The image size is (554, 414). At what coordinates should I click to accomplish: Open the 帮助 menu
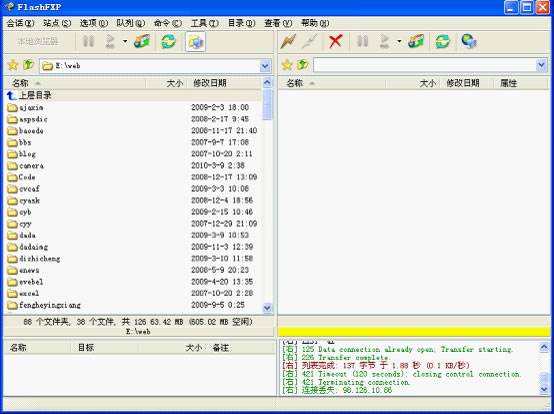pyautogui.click(x=315, y=23)
